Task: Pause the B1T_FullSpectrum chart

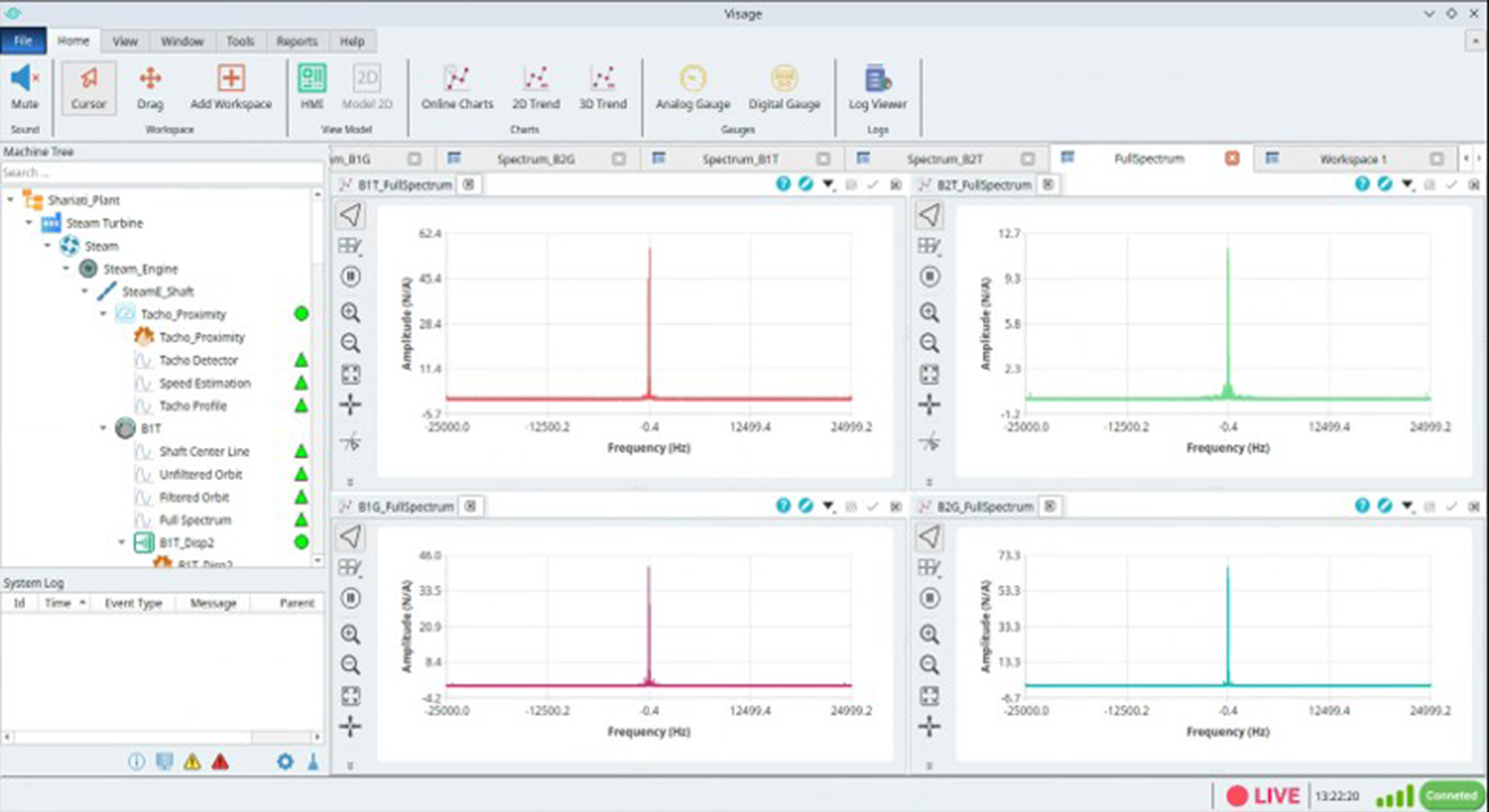Action: coord(351,277)
